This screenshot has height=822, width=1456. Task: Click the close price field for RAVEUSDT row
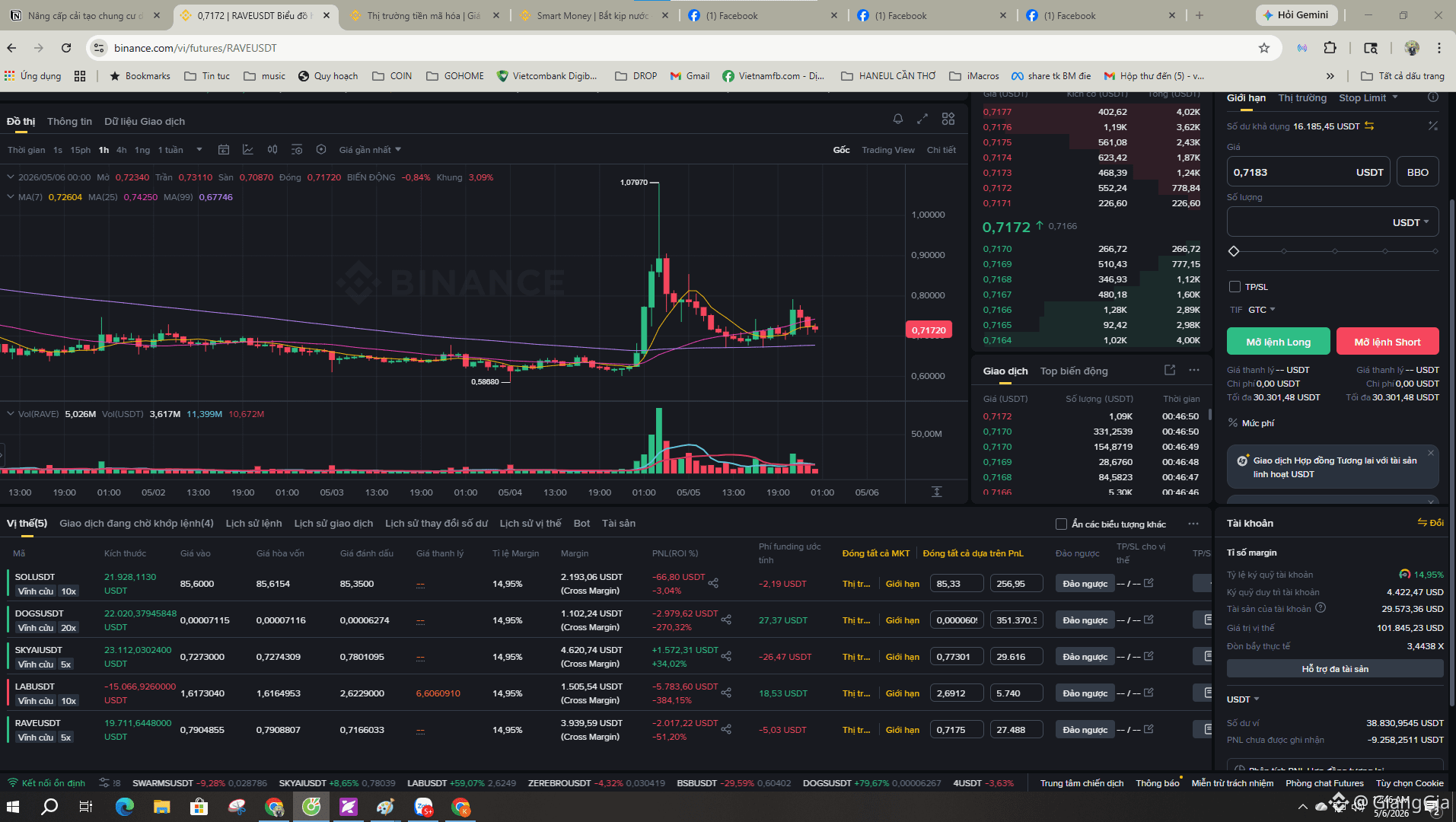(957, 730)
